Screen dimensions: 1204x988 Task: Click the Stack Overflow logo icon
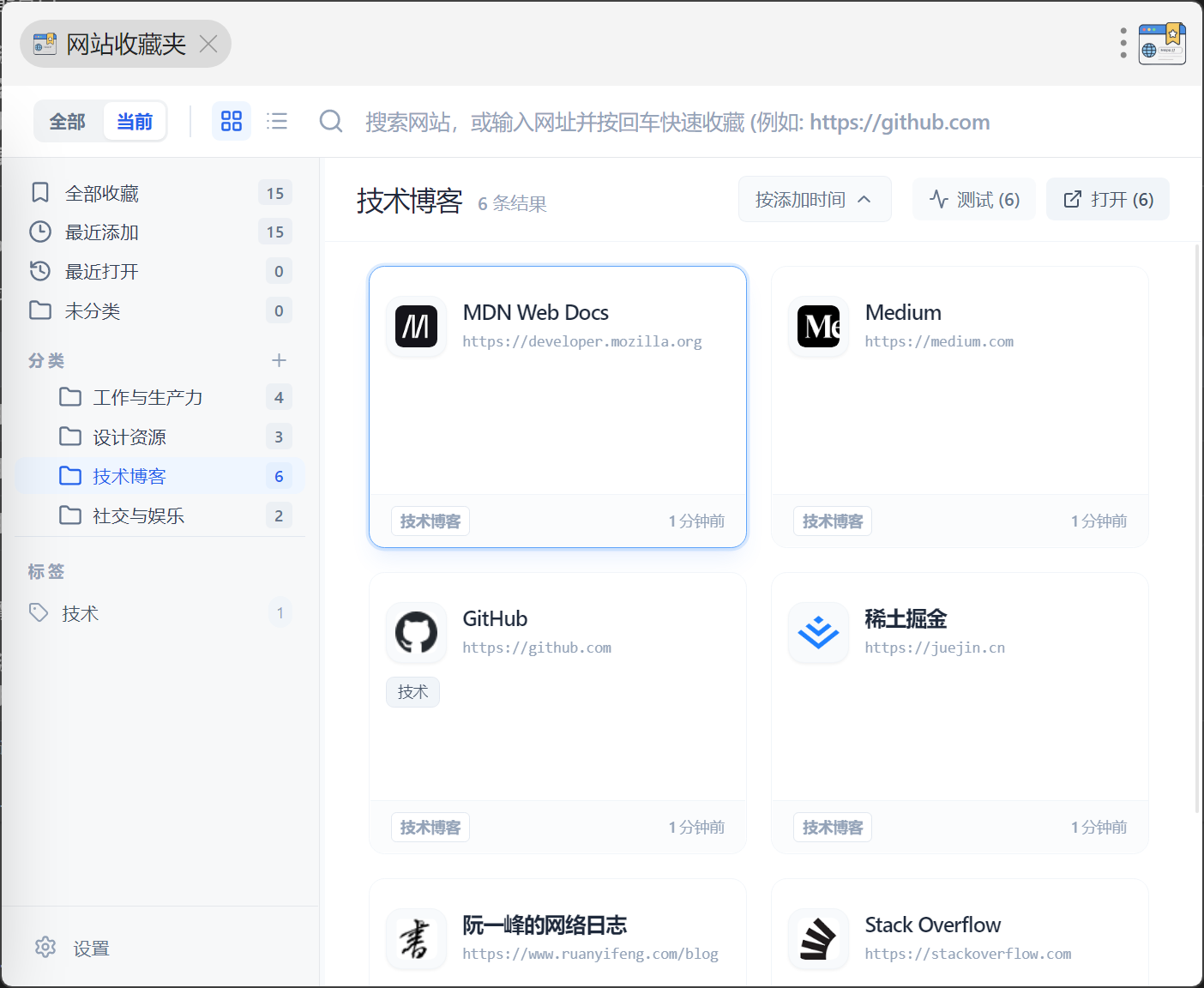(x=818, y=939)
